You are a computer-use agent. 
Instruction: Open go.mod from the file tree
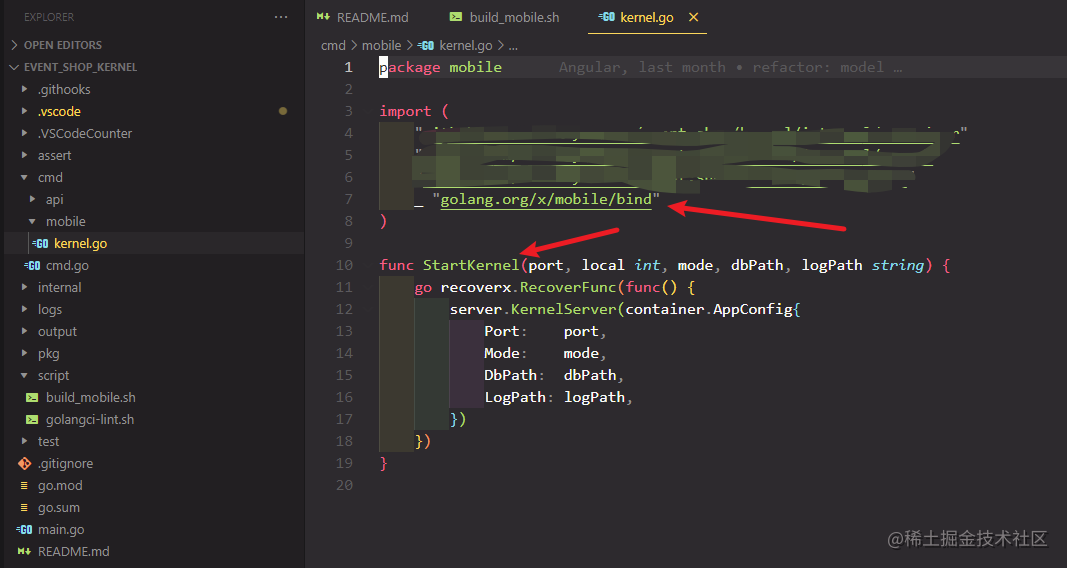coord(60,485)
